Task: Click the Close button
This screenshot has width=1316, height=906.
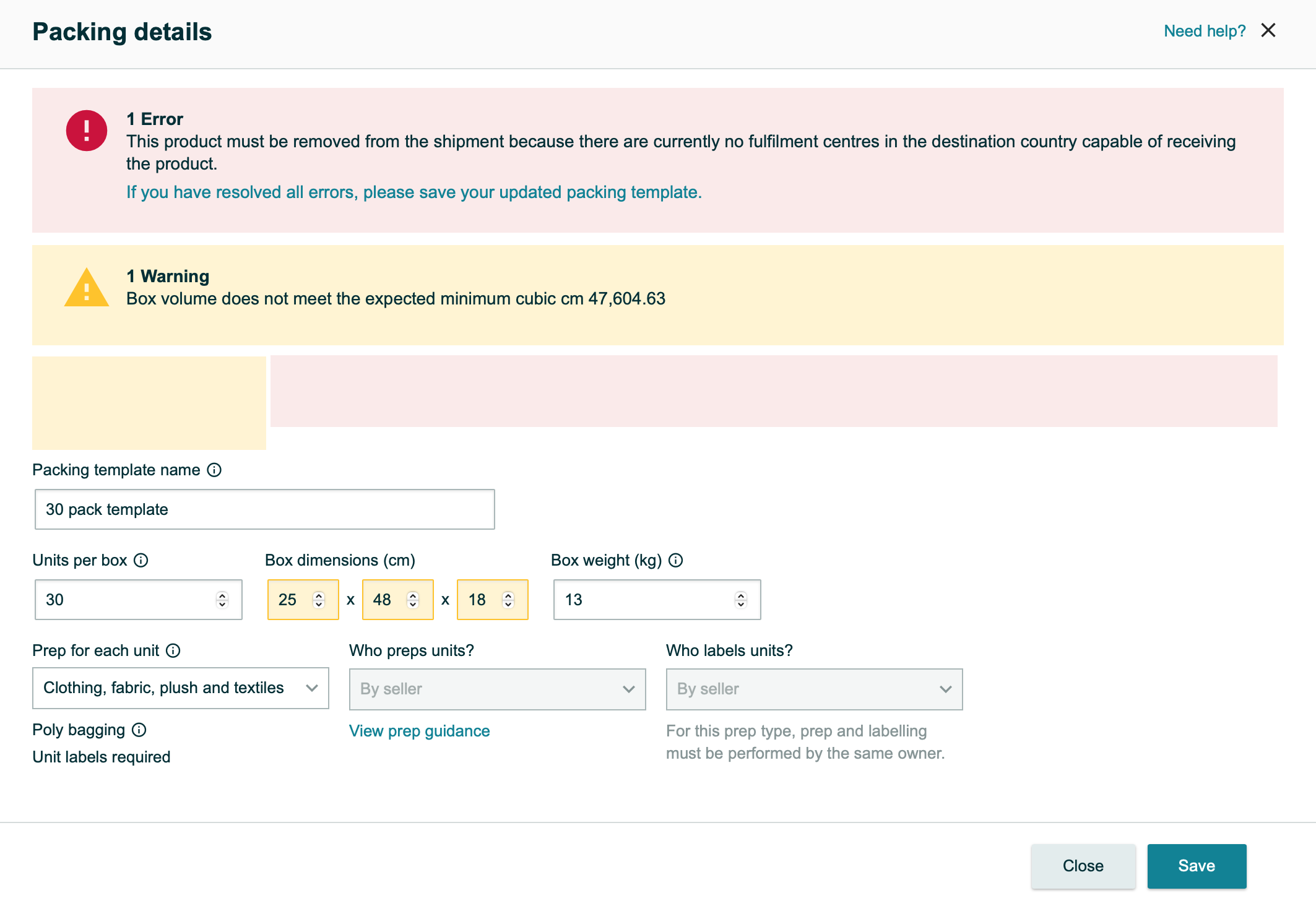Action: pos(1083,866)
